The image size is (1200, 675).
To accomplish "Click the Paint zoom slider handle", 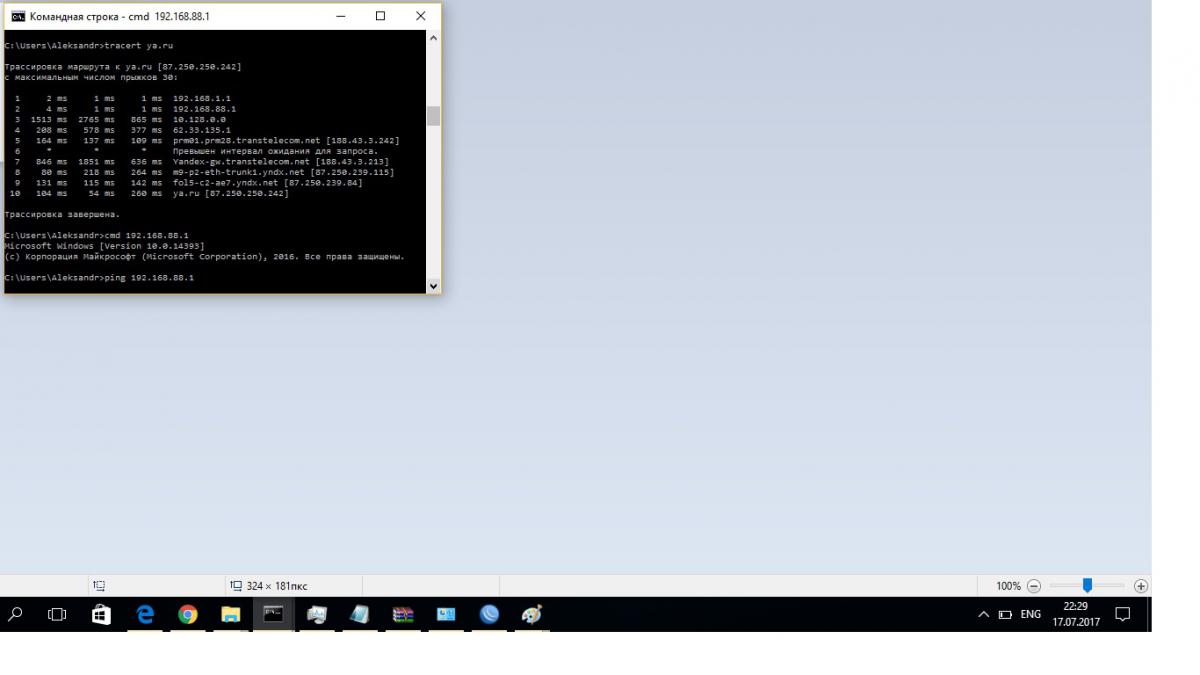I will (1087, 586).
